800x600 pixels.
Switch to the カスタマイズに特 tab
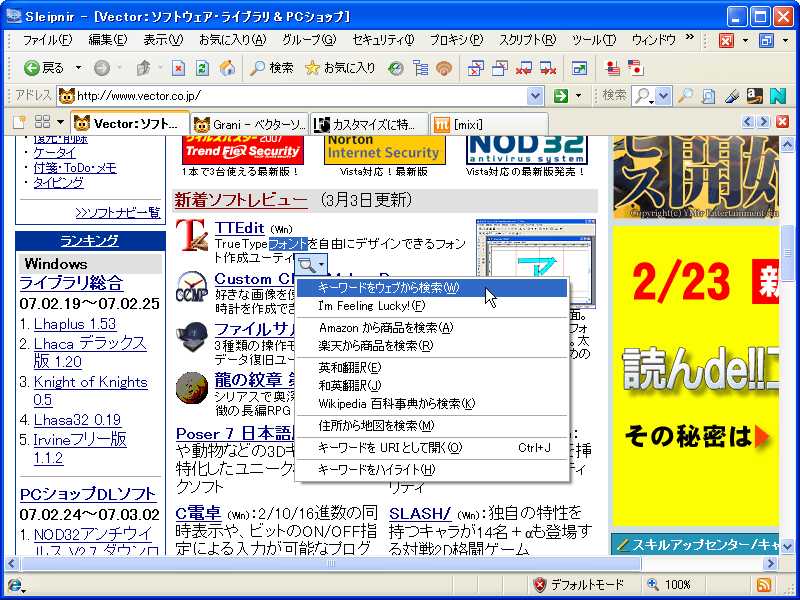(x=369, y=124)
